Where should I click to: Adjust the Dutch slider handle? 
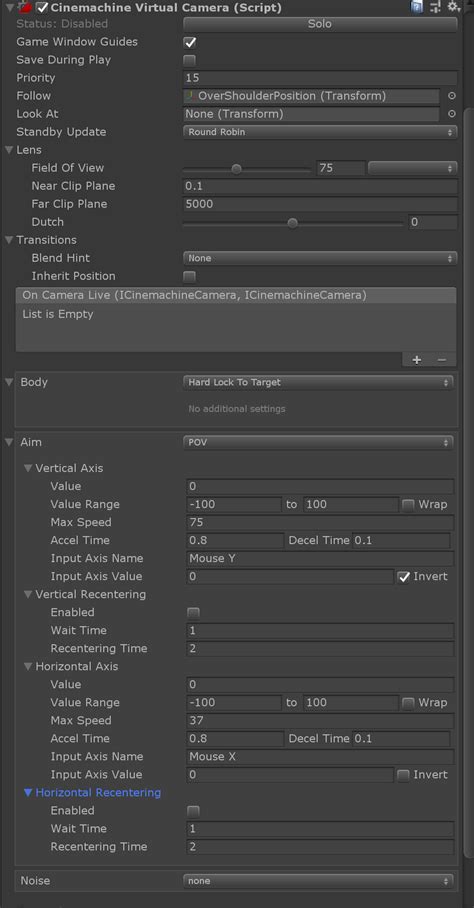click(x=293, y=223)
